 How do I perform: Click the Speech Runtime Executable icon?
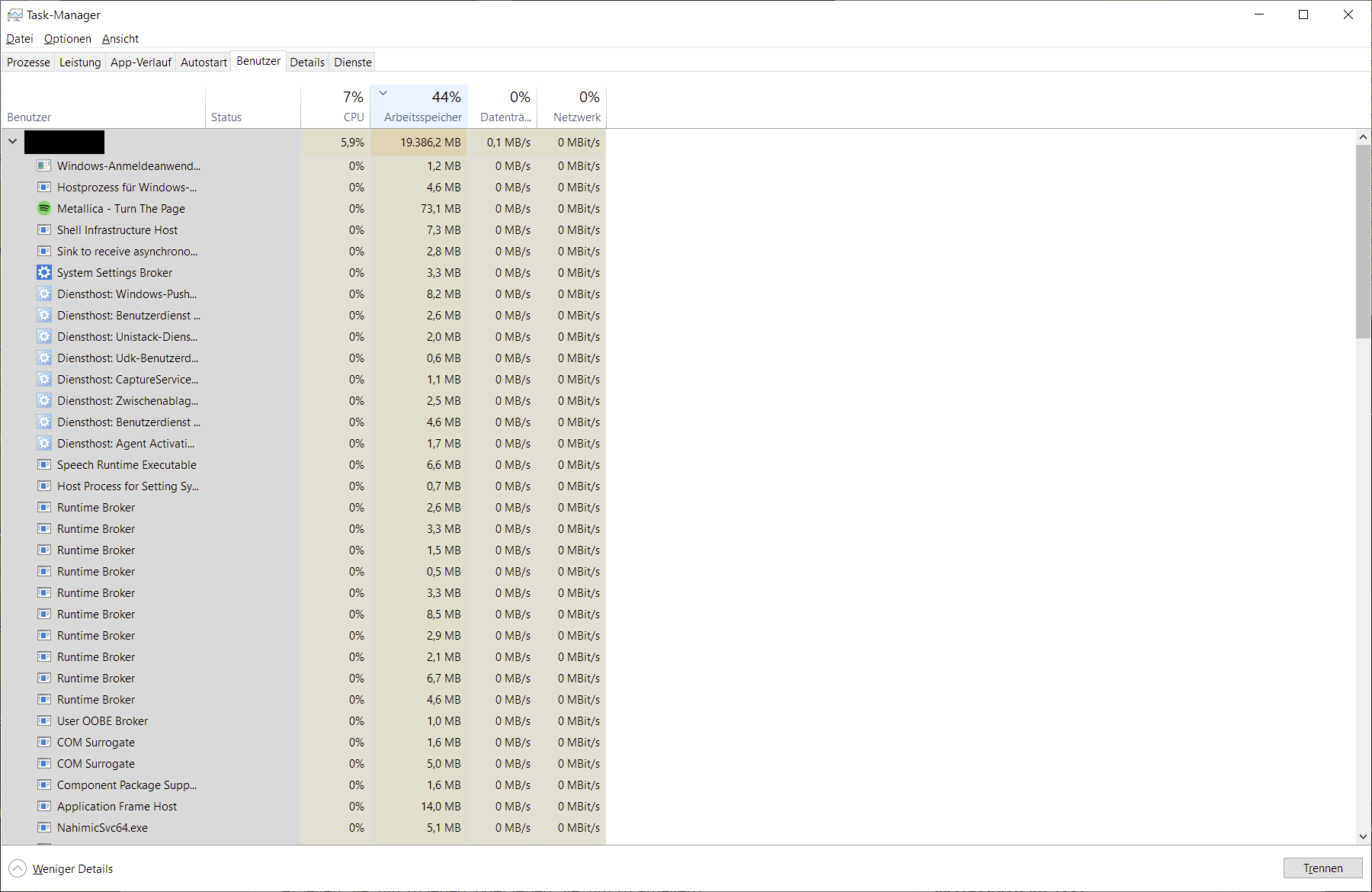click(x=44, y=464)
